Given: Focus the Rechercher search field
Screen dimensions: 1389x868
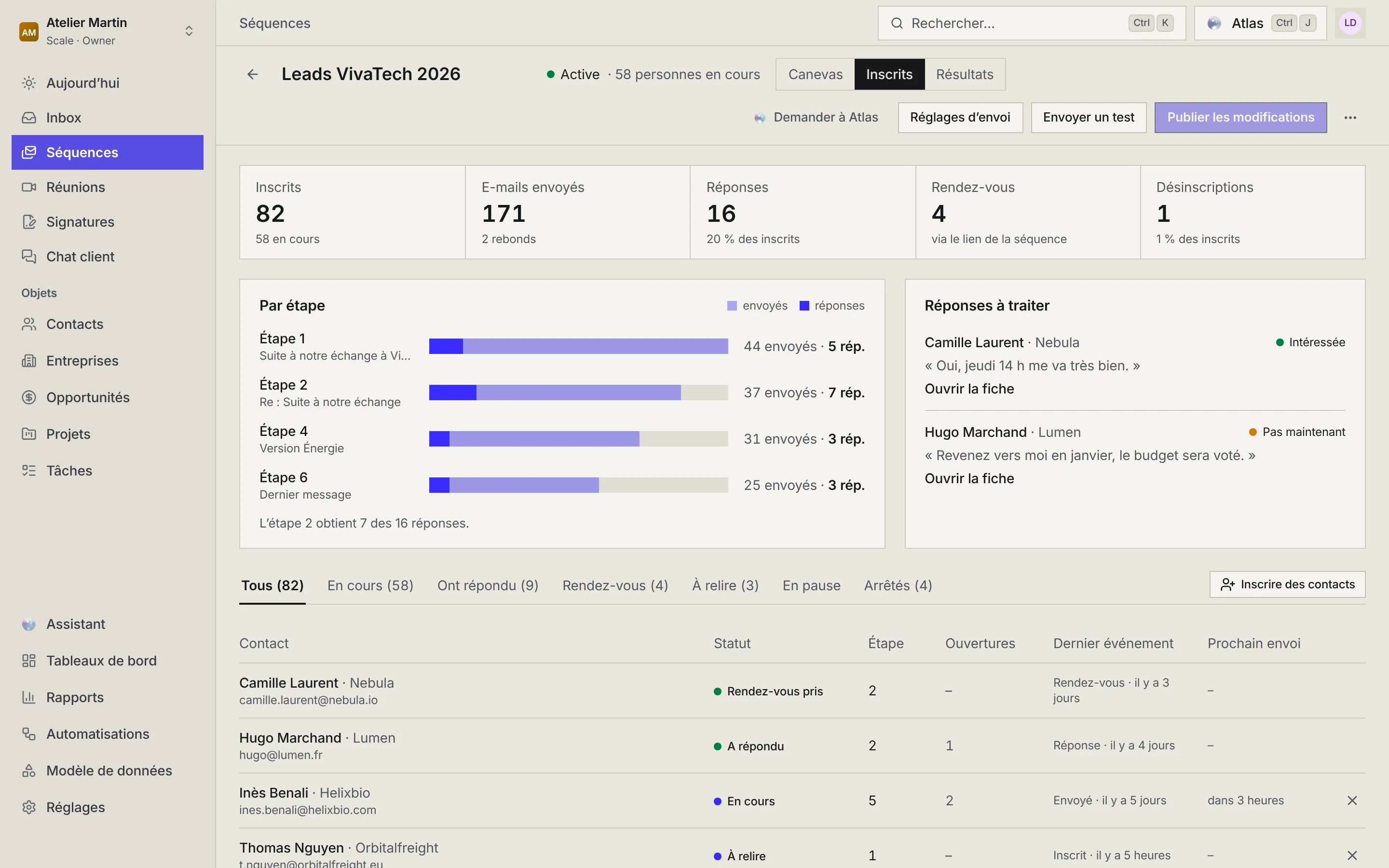Looking at the screenshot, I should [1032, 23].
